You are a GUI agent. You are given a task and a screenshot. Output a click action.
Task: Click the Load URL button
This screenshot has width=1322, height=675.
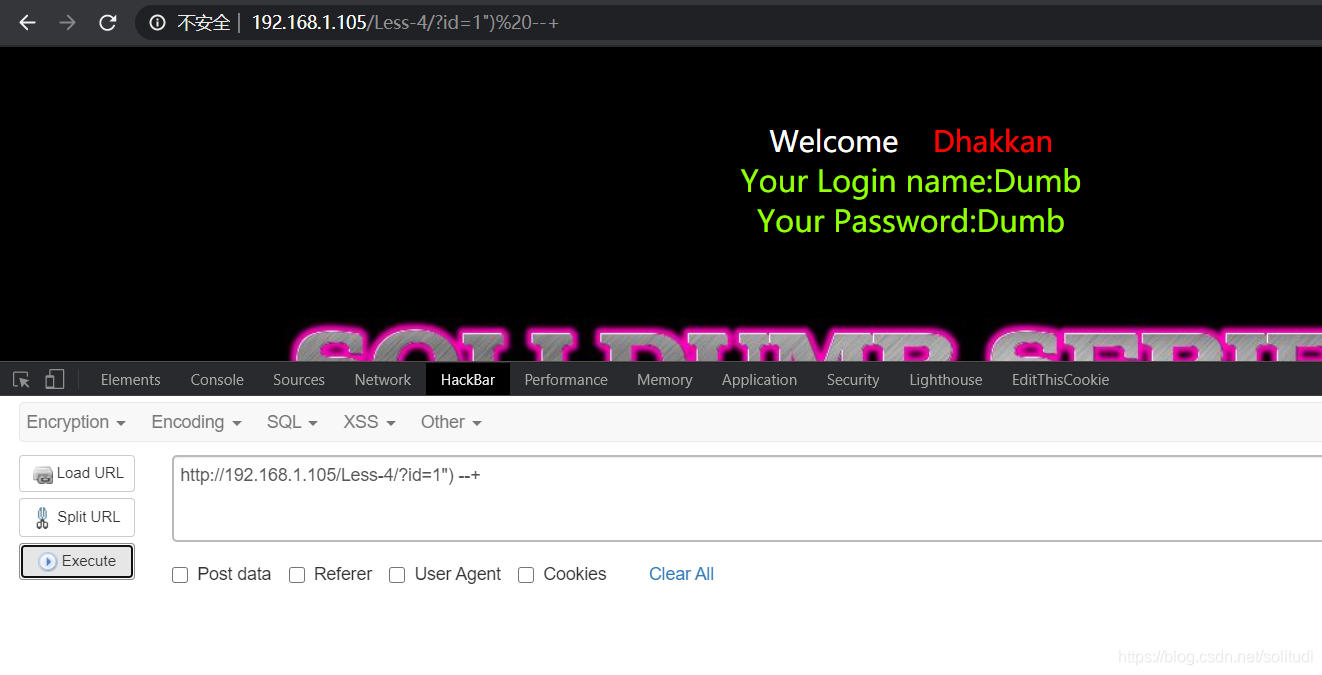(x=77, y=473)
